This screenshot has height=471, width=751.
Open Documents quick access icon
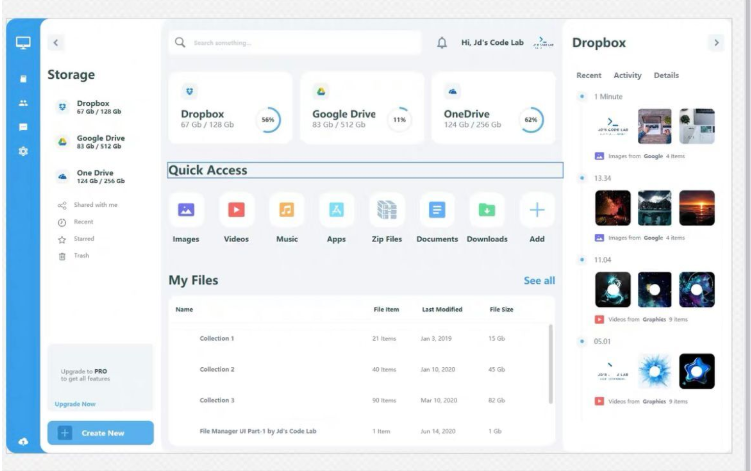tap(437, 210)
